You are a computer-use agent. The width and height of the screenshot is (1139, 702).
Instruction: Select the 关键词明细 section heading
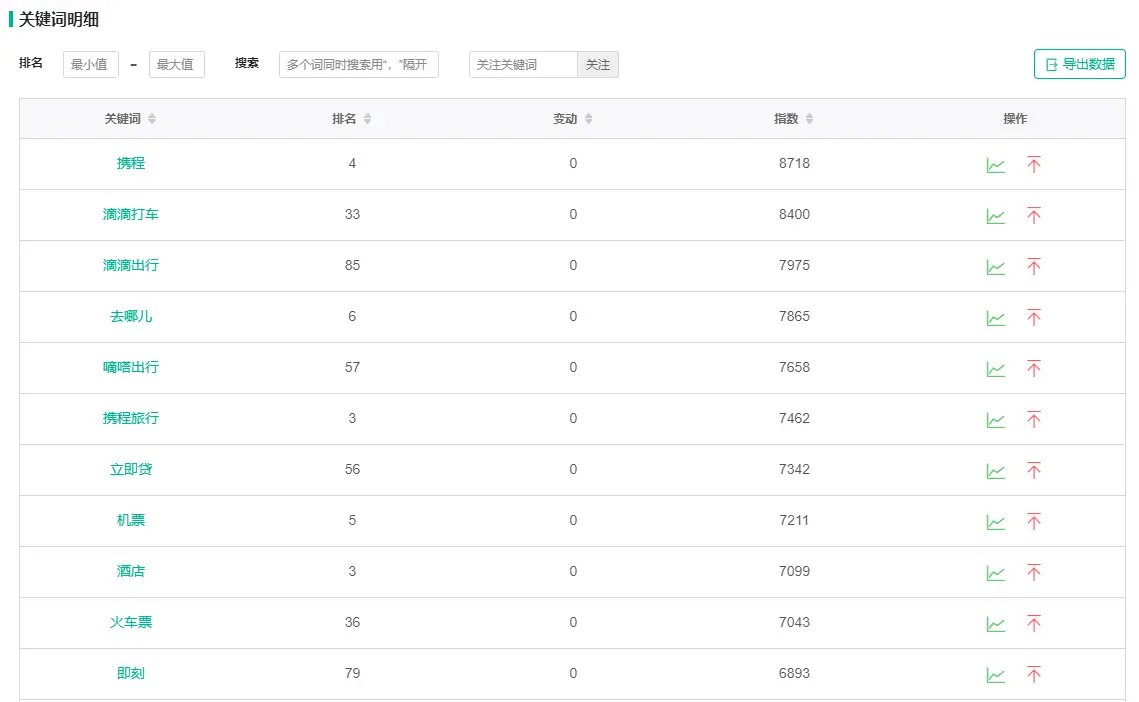(x=59, y=20)
